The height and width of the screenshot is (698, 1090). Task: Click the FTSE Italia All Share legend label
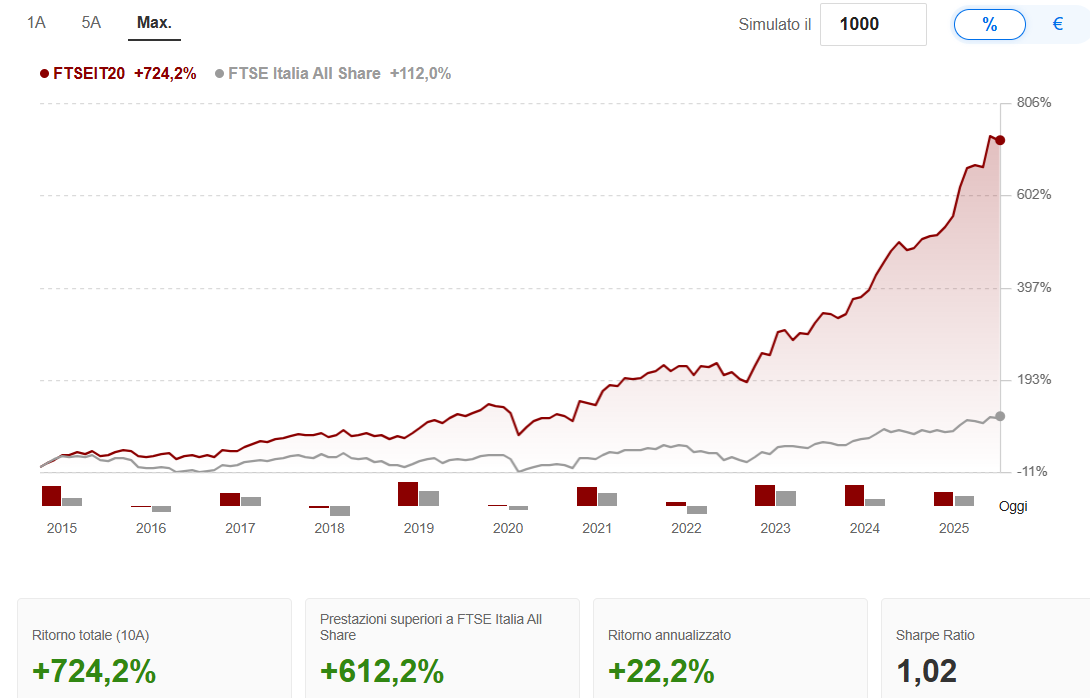pos(304,74)
